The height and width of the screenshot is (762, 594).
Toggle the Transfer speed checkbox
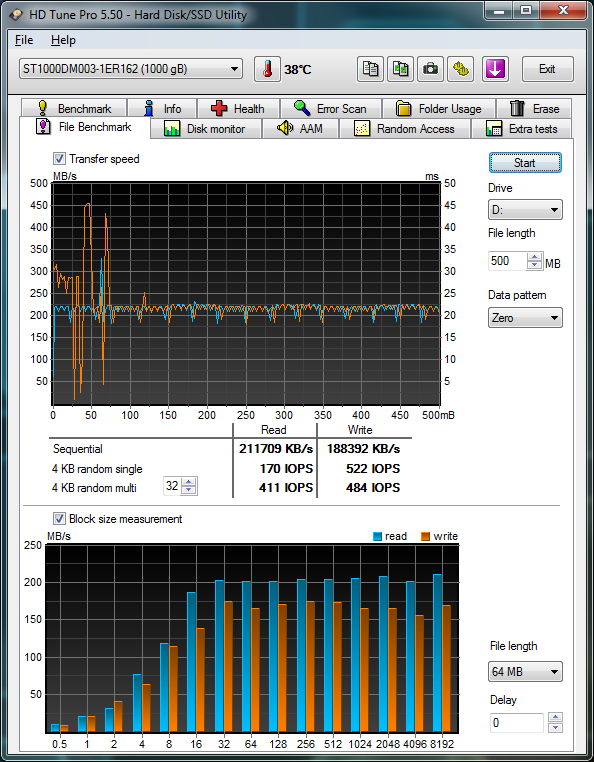pos(59,159)
